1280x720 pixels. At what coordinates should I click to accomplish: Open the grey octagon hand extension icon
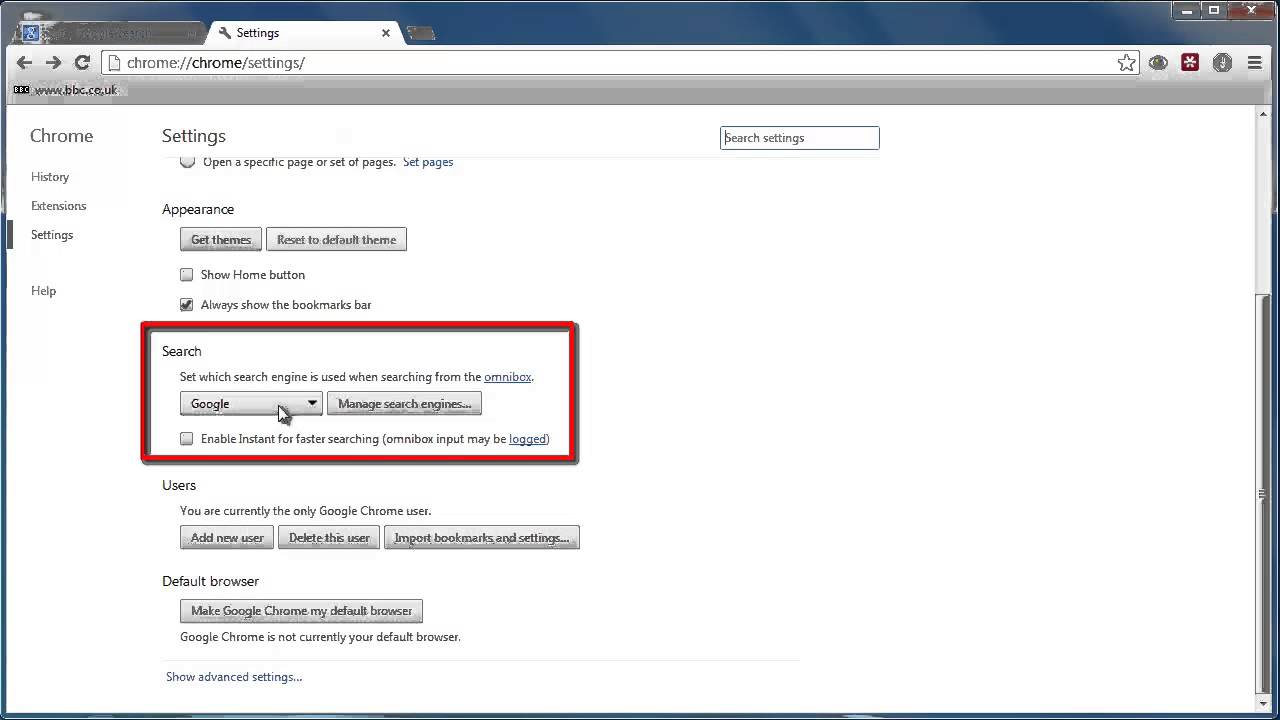[x=1222, y=63]
